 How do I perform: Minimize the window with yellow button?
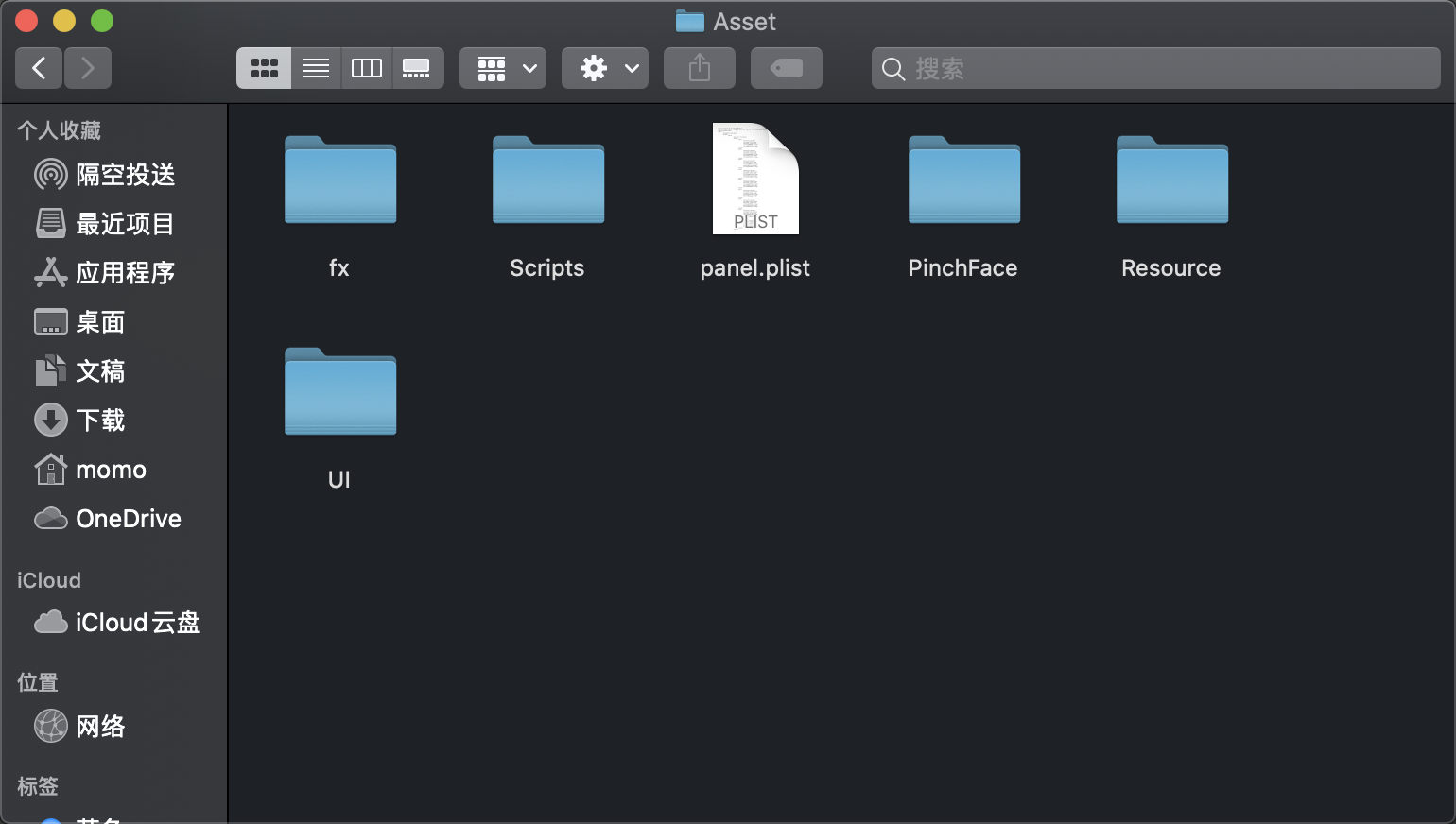pyautogui.click(x=64, y=21)
